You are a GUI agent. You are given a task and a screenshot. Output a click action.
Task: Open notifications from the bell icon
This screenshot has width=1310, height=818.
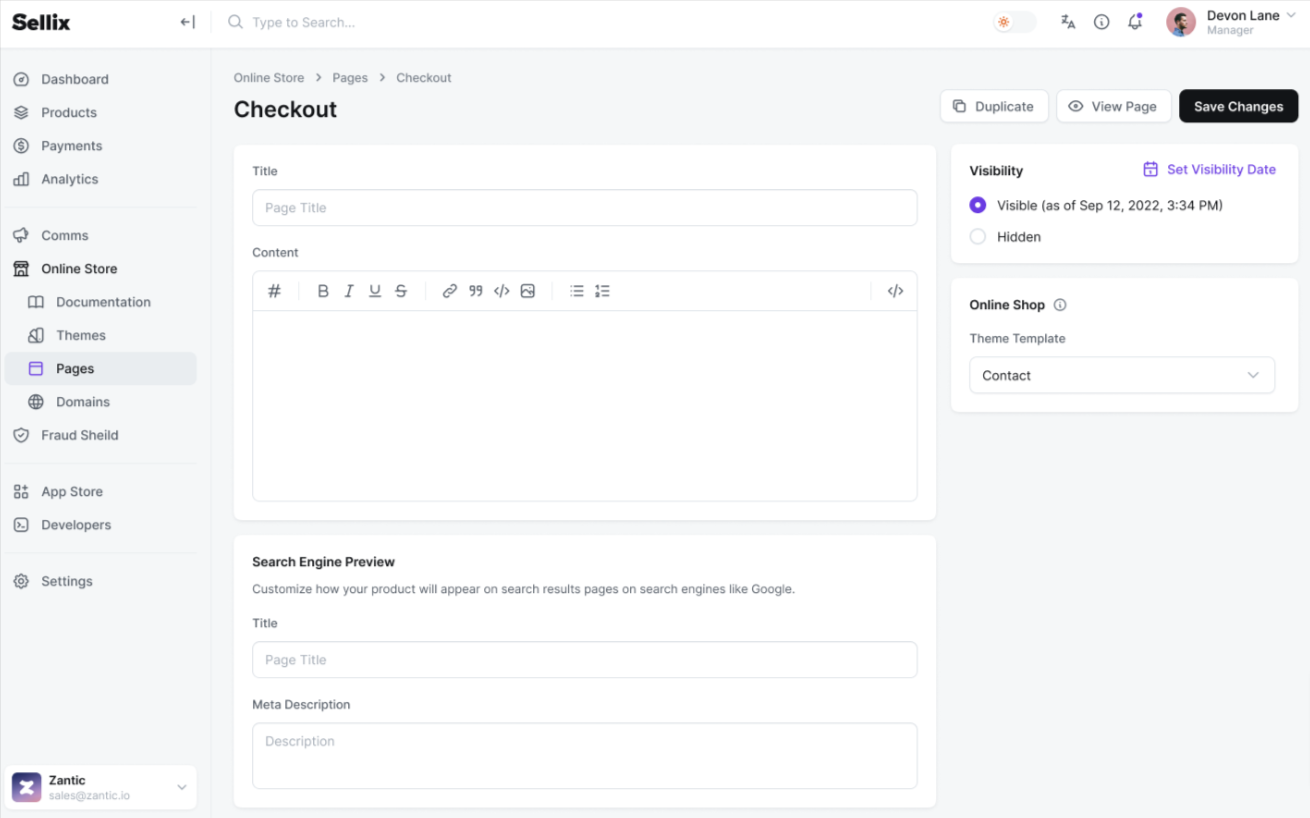pyautogui.click(x=1135, y=21)
